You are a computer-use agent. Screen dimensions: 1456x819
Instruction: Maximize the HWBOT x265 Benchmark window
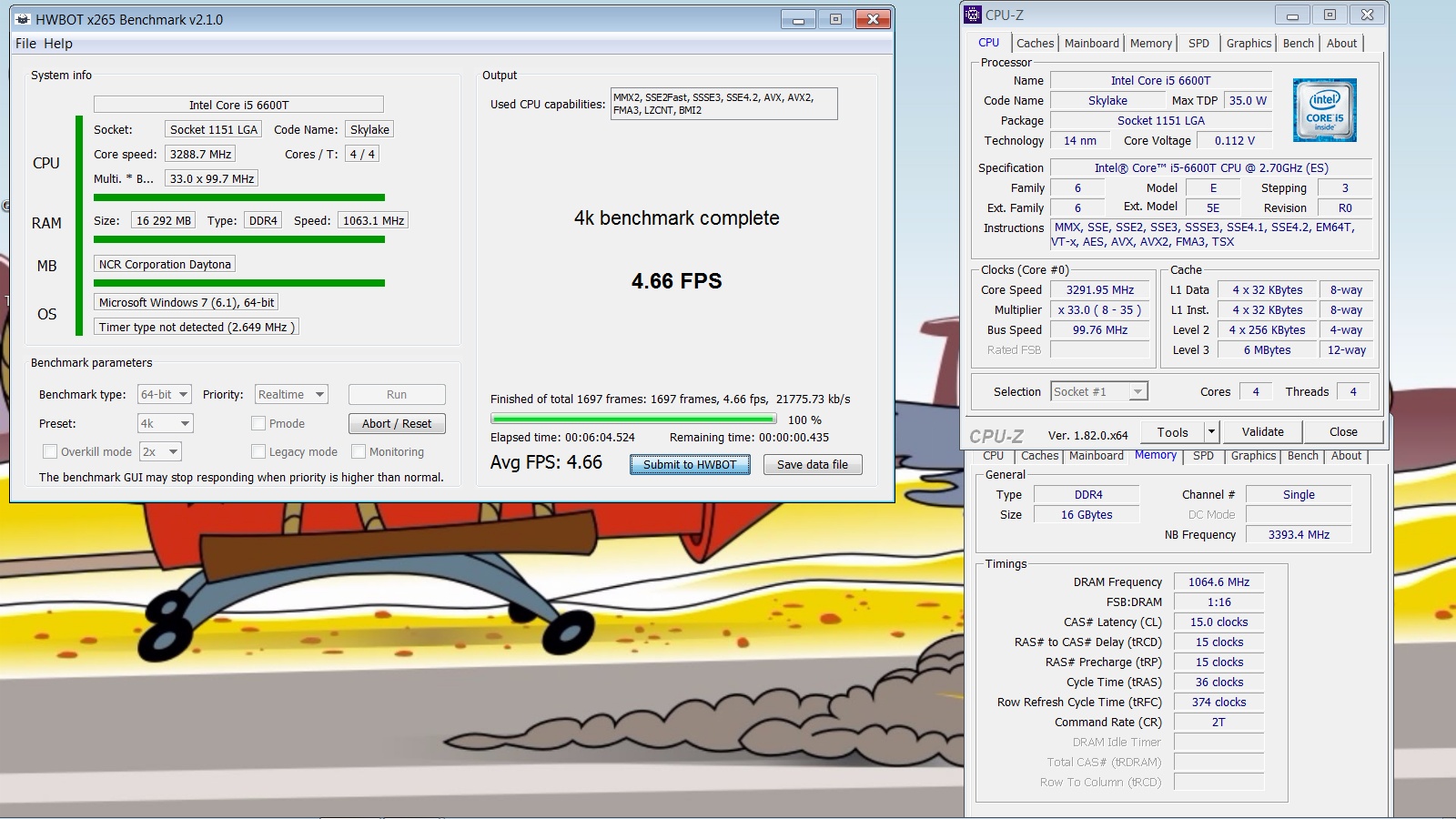(x=835, y=19)
